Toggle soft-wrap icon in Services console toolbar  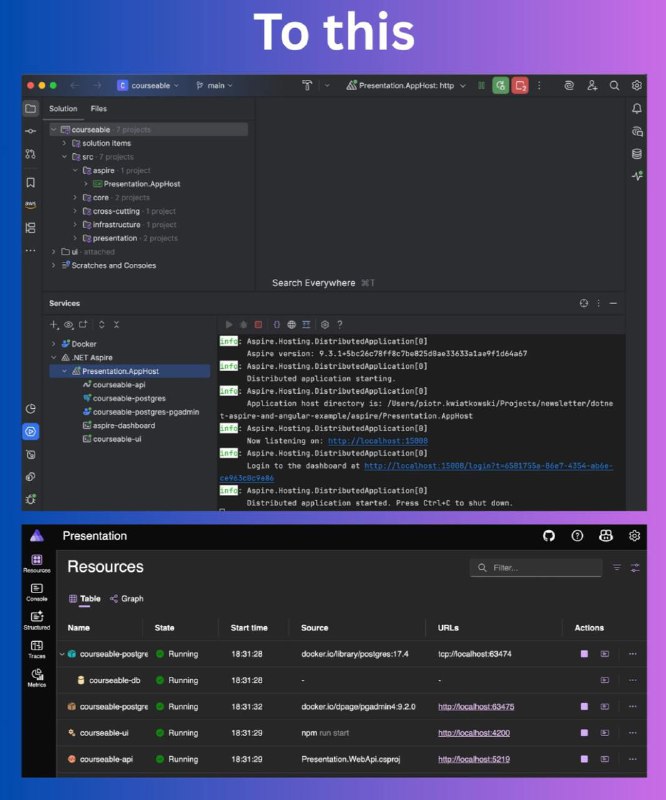point(306,324)
